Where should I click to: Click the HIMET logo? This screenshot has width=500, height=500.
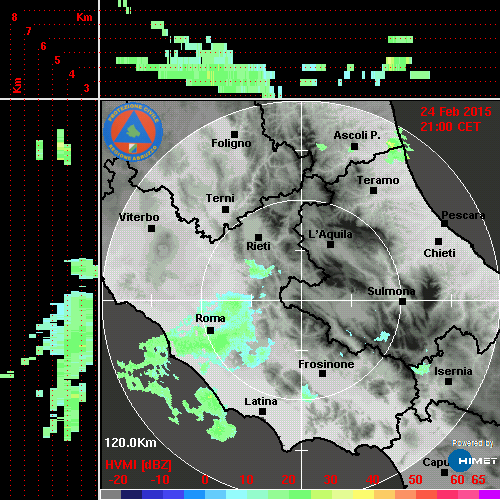pos(473,461)
